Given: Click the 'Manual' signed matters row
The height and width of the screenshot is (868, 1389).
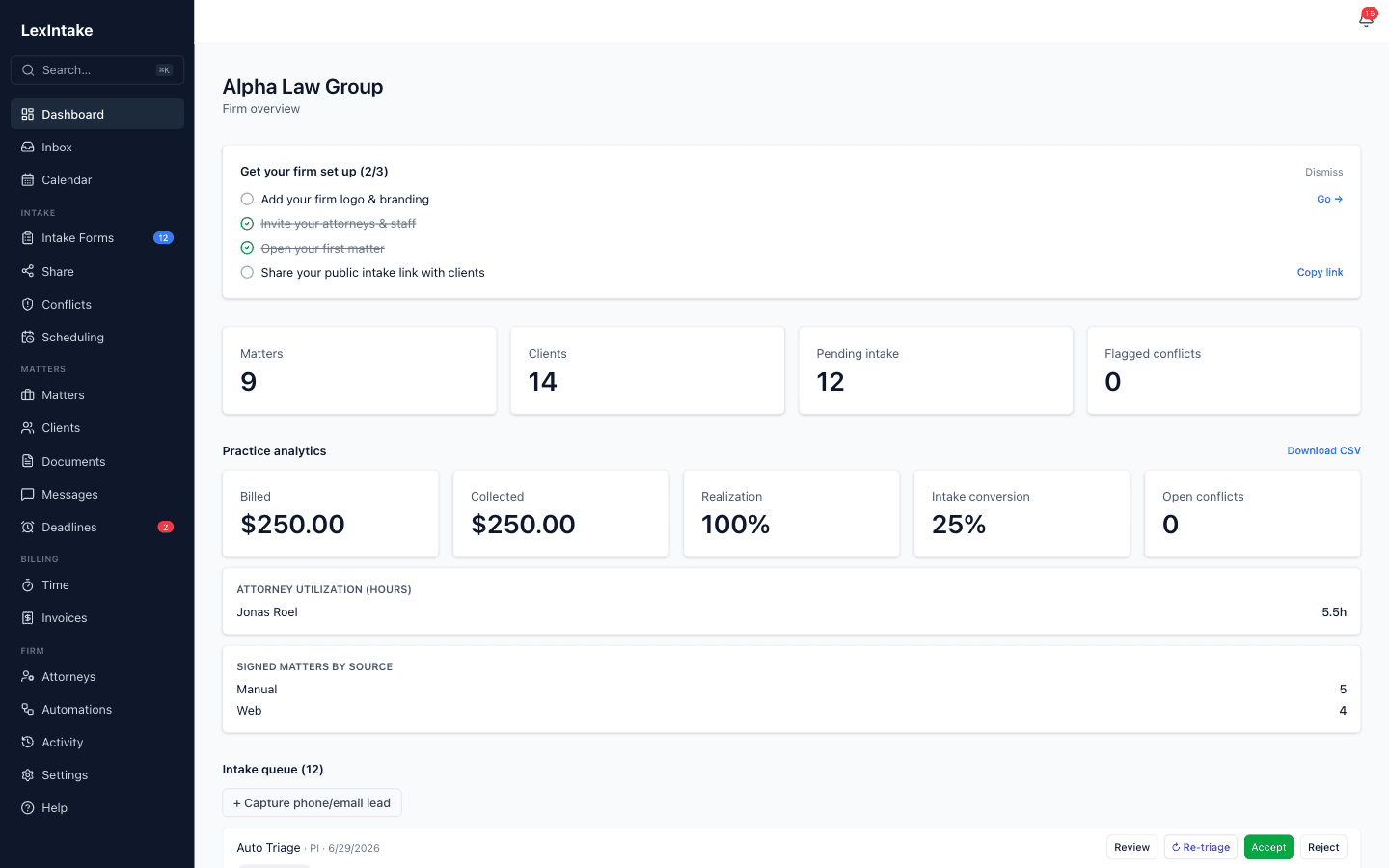Looking at the screenshot, I should pyautogui.click(x=792, y=689).
